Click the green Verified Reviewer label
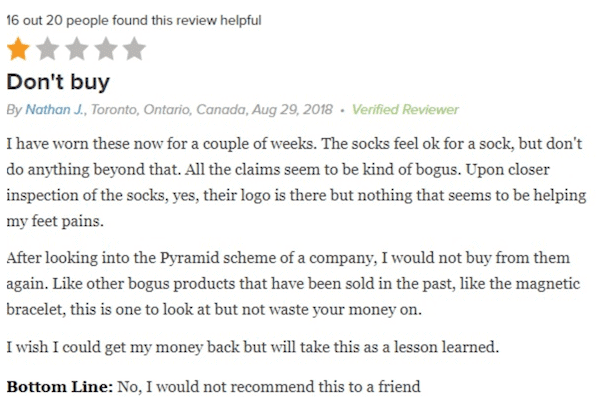This screenshot has height=400, width=600. pos(405,110)
